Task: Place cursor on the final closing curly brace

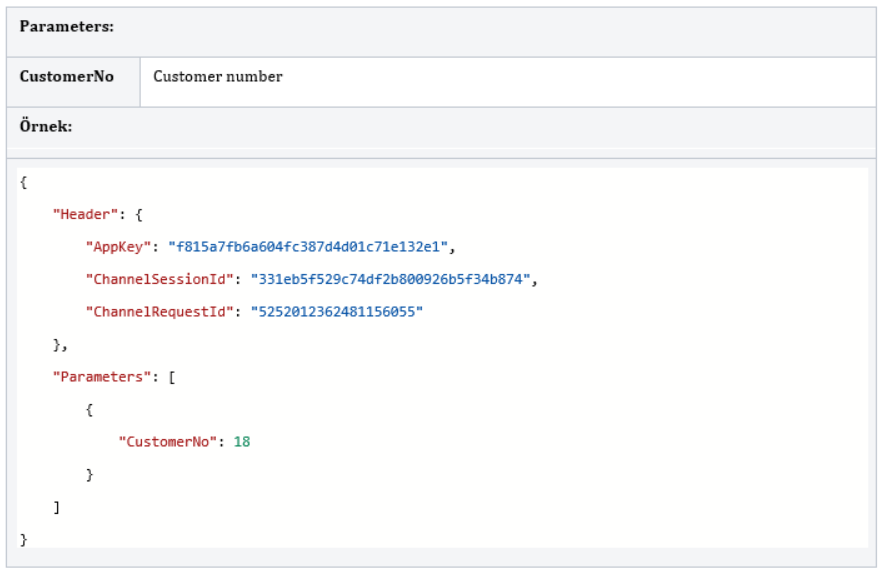Action: click(x=24, y=539)
